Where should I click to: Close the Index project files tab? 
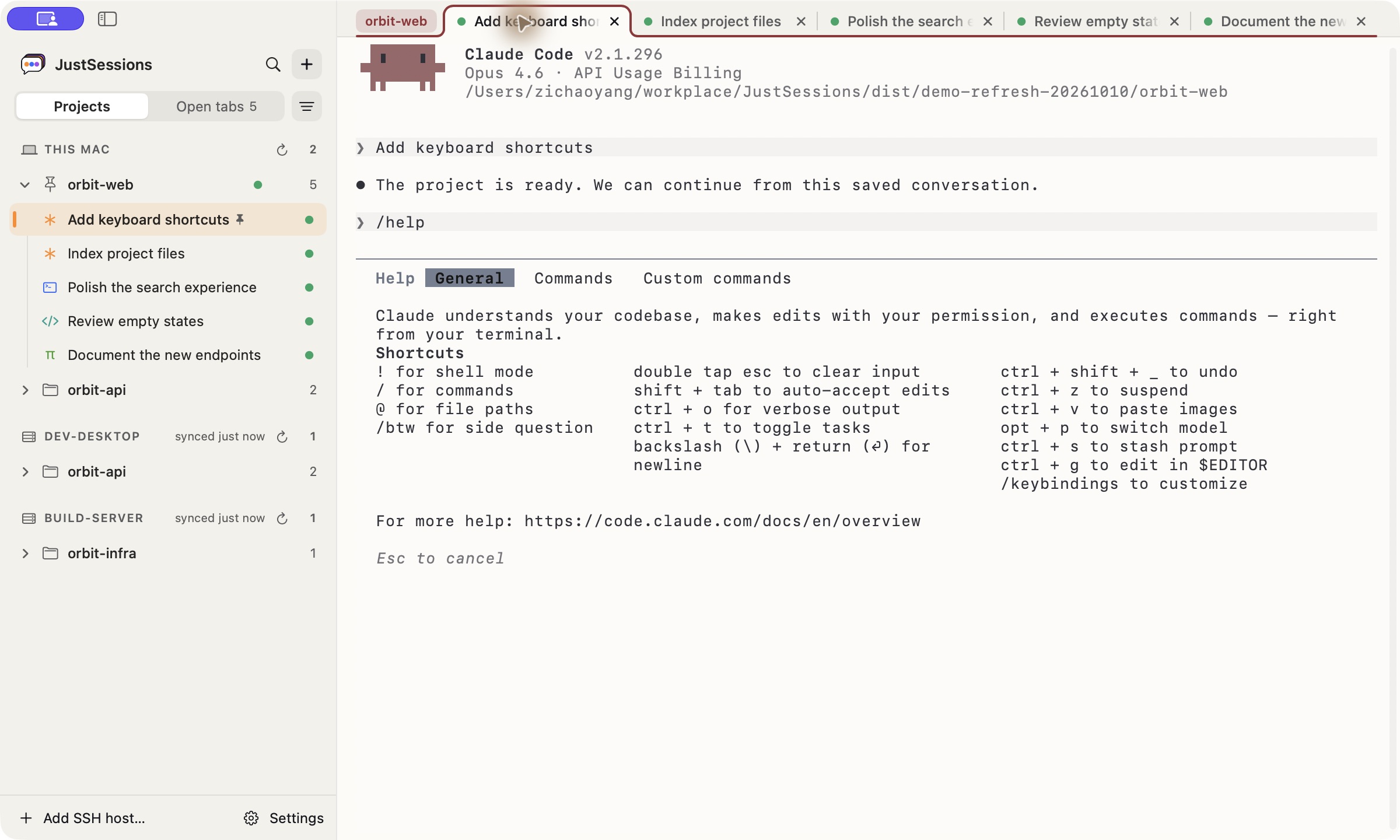click(801, 22)
